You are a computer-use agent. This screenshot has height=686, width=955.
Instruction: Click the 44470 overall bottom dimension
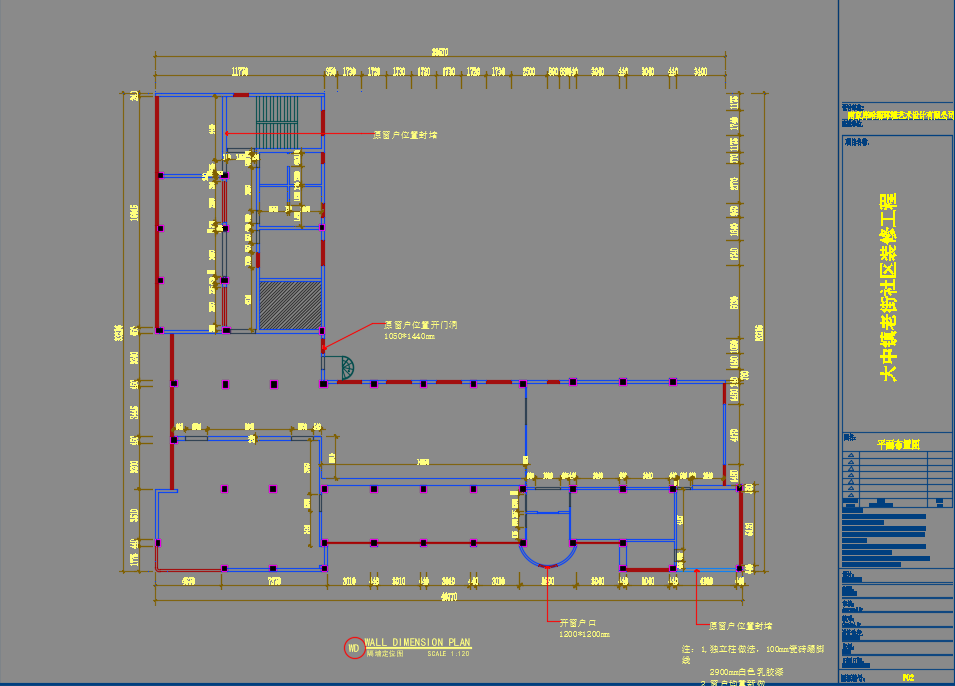click(x=448, y=598)
